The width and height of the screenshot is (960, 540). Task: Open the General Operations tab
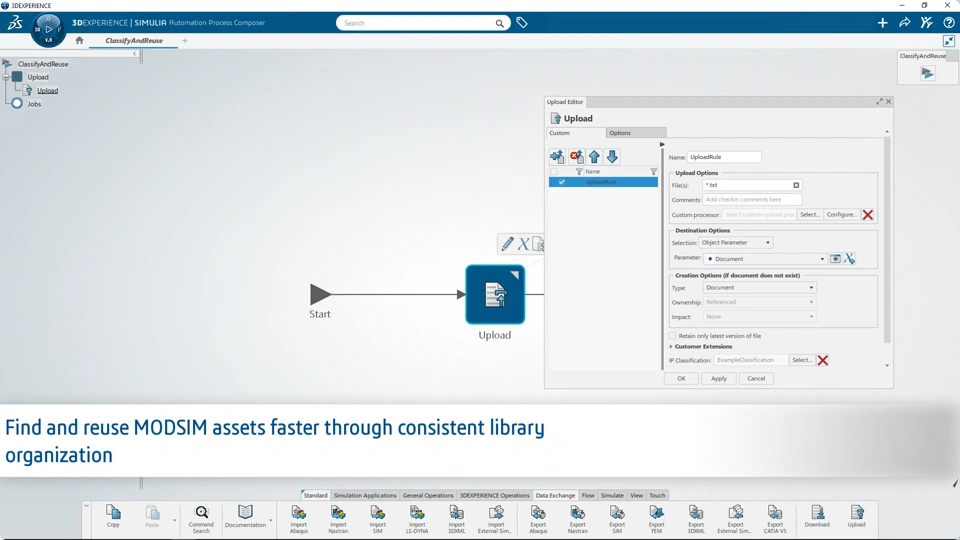tap(428, 495)
